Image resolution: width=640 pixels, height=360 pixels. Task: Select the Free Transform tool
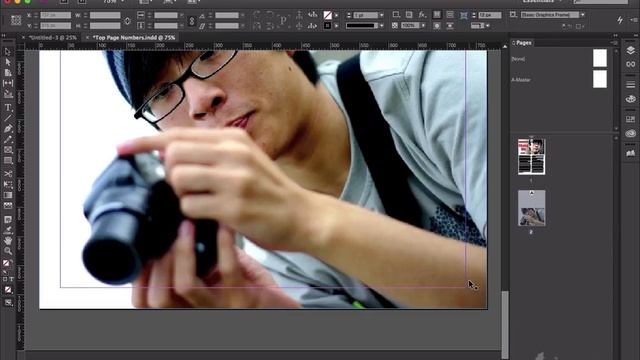pos(8,184)
